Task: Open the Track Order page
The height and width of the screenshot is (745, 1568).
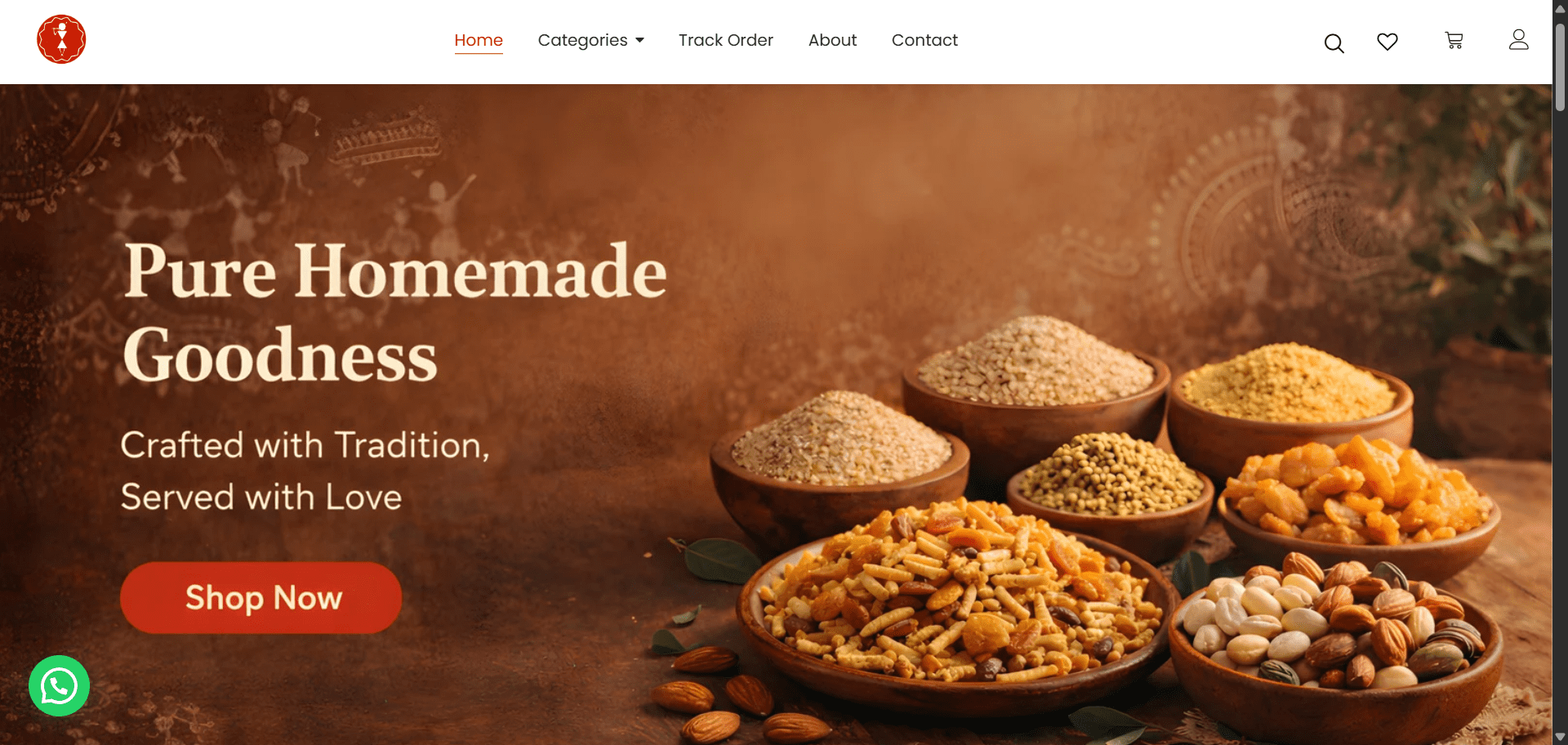Action: click(725, 40)
